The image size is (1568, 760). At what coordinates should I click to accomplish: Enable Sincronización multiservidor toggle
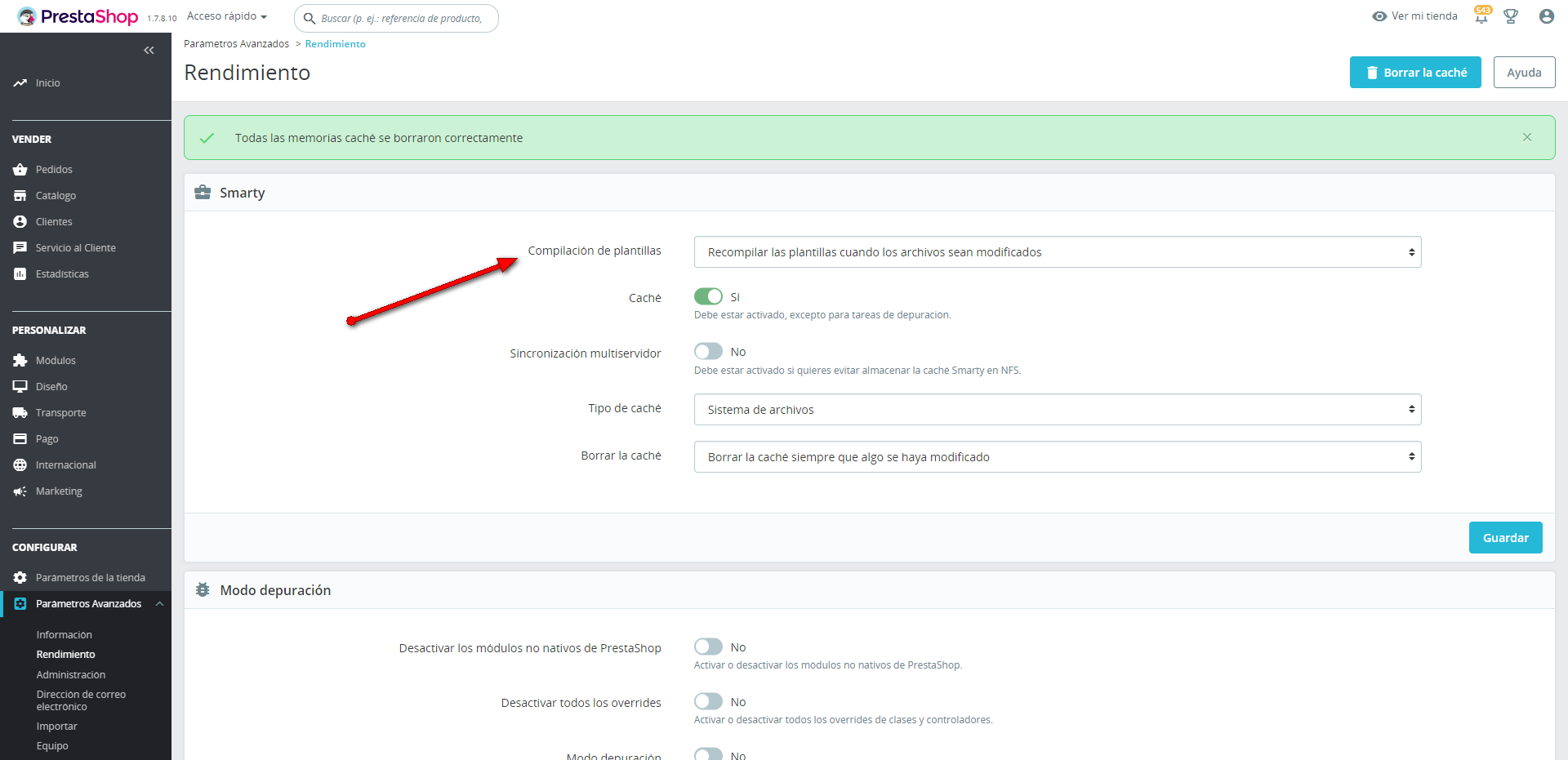[x=708, y=351]
